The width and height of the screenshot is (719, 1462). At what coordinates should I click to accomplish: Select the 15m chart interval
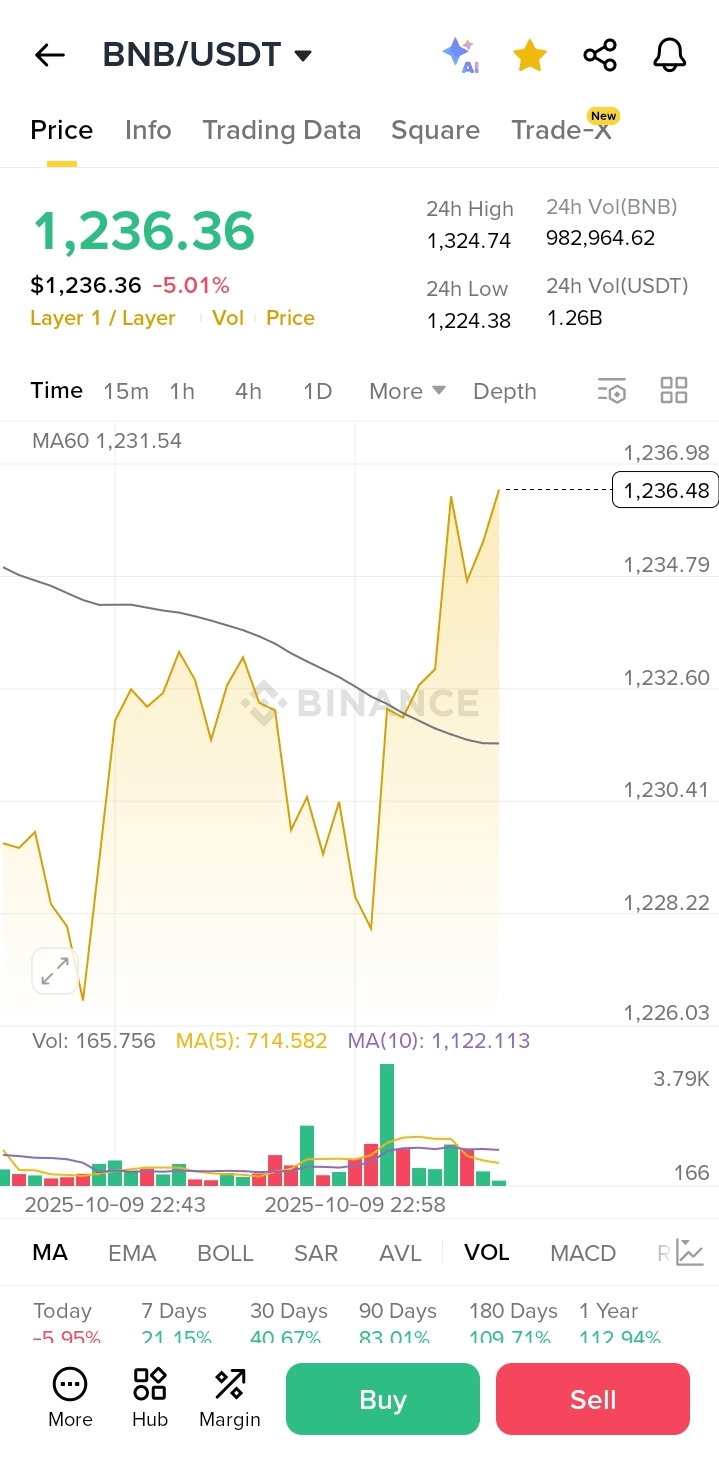126,391
